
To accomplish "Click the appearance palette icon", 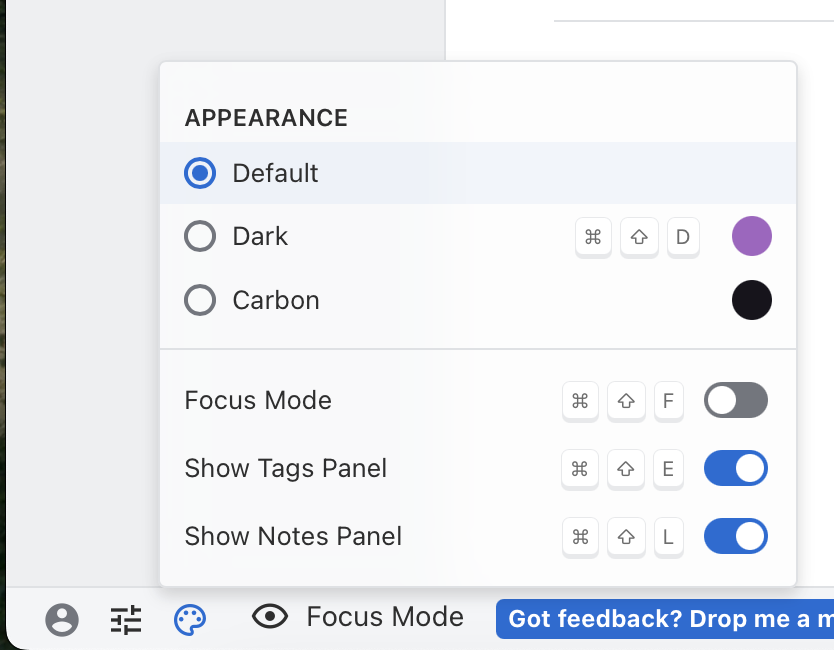I will [190, 620].
